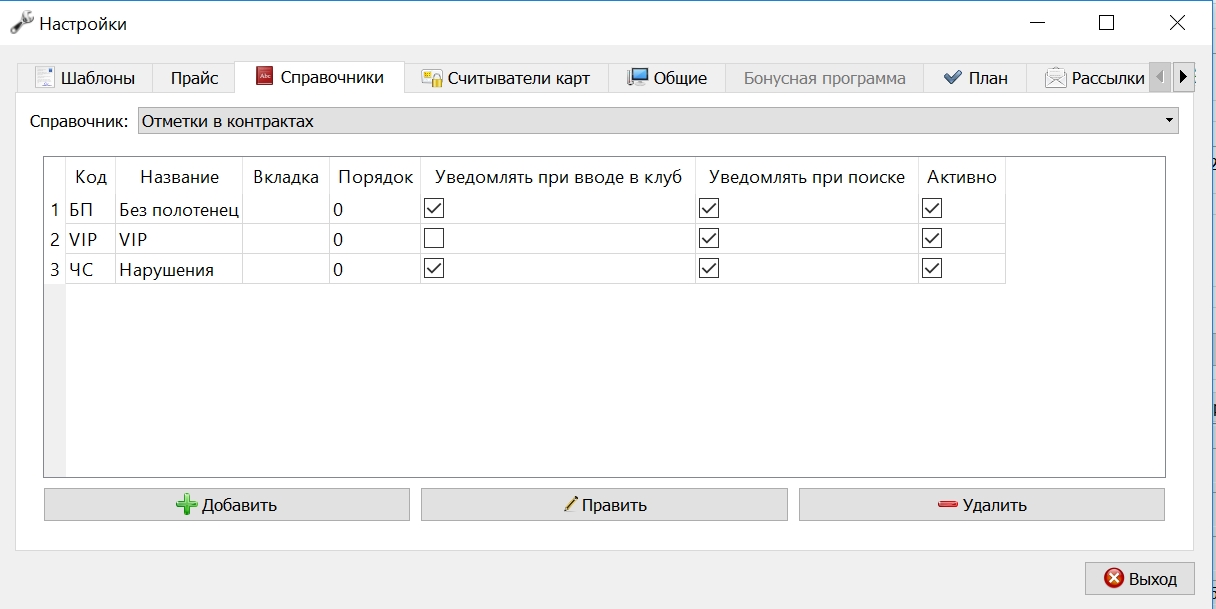Click the Активно column header
The width and height of the screenshot is (1216, 609).
[962, 177]
